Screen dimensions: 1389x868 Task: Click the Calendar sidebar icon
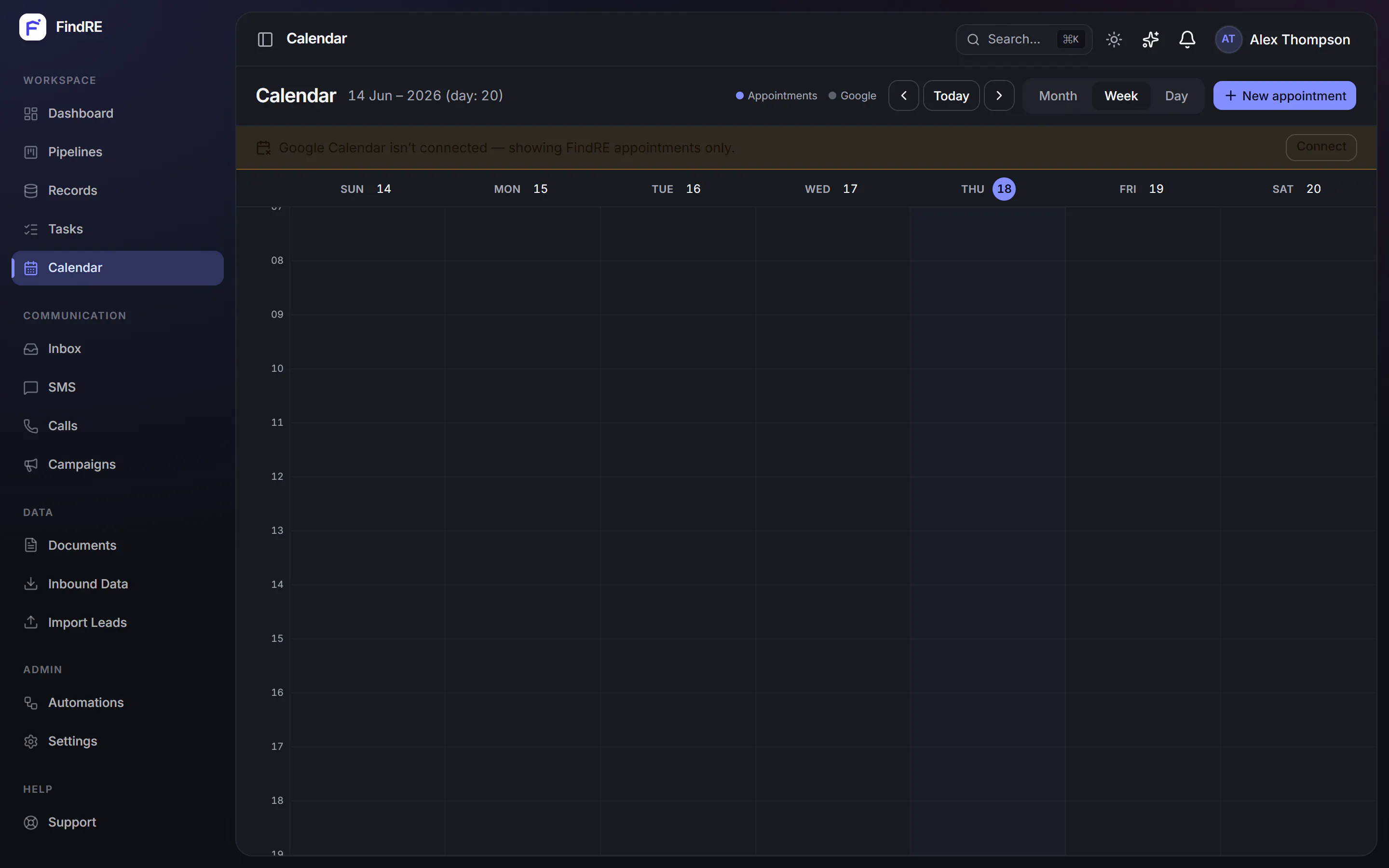[x=31, y=268]
